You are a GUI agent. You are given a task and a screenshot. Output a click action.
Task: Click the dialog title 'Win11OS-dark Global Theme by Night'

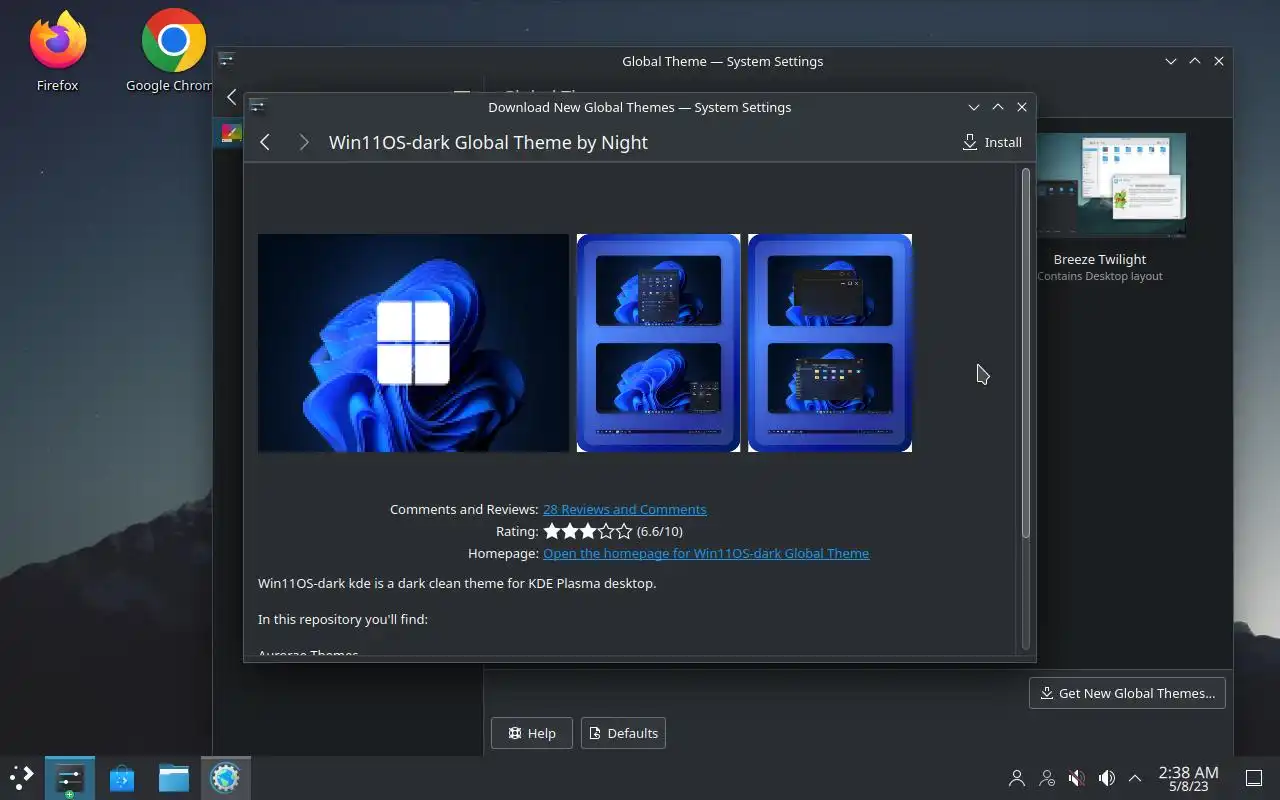488,142
